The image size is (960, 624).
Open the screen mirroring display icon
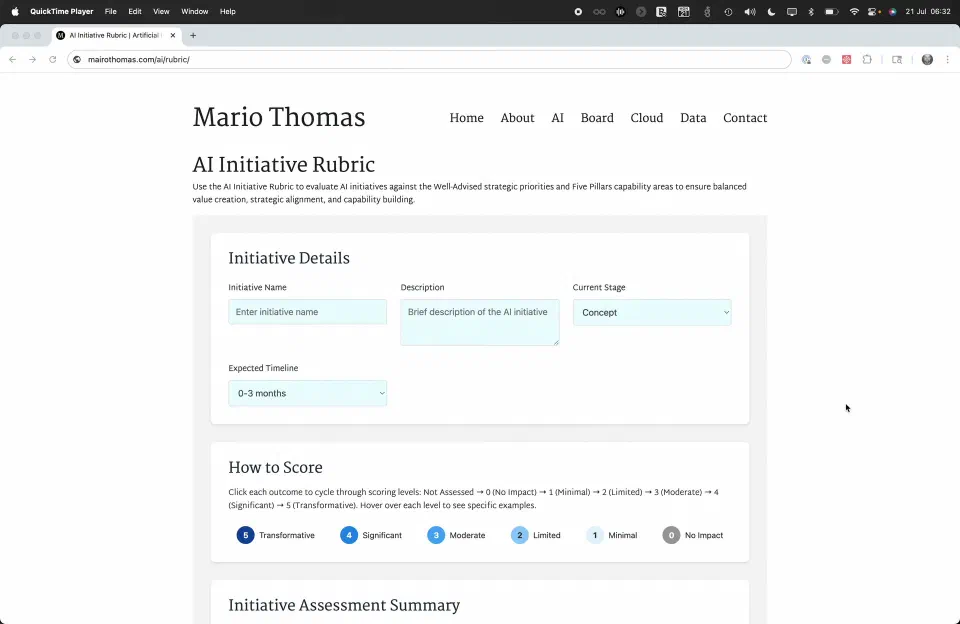pyautogui.click(x=792, y=12)
